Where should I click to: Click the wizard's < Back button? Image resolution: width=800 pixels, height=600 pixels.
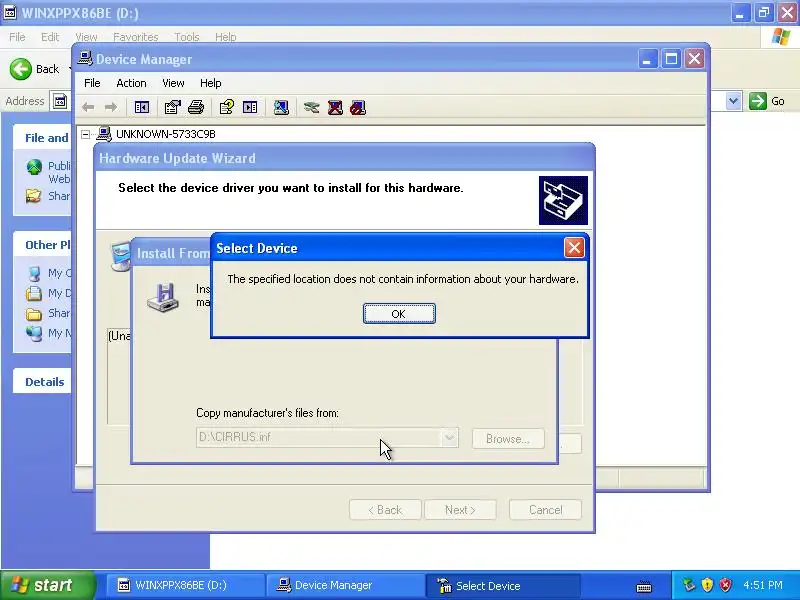tap(385, 509)
